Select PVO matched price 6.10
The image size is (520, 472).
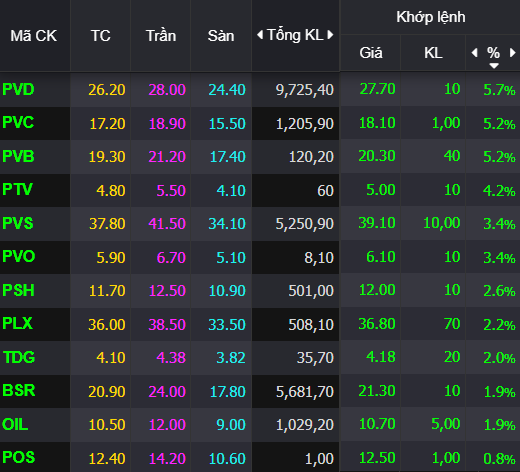pos(381,257)
